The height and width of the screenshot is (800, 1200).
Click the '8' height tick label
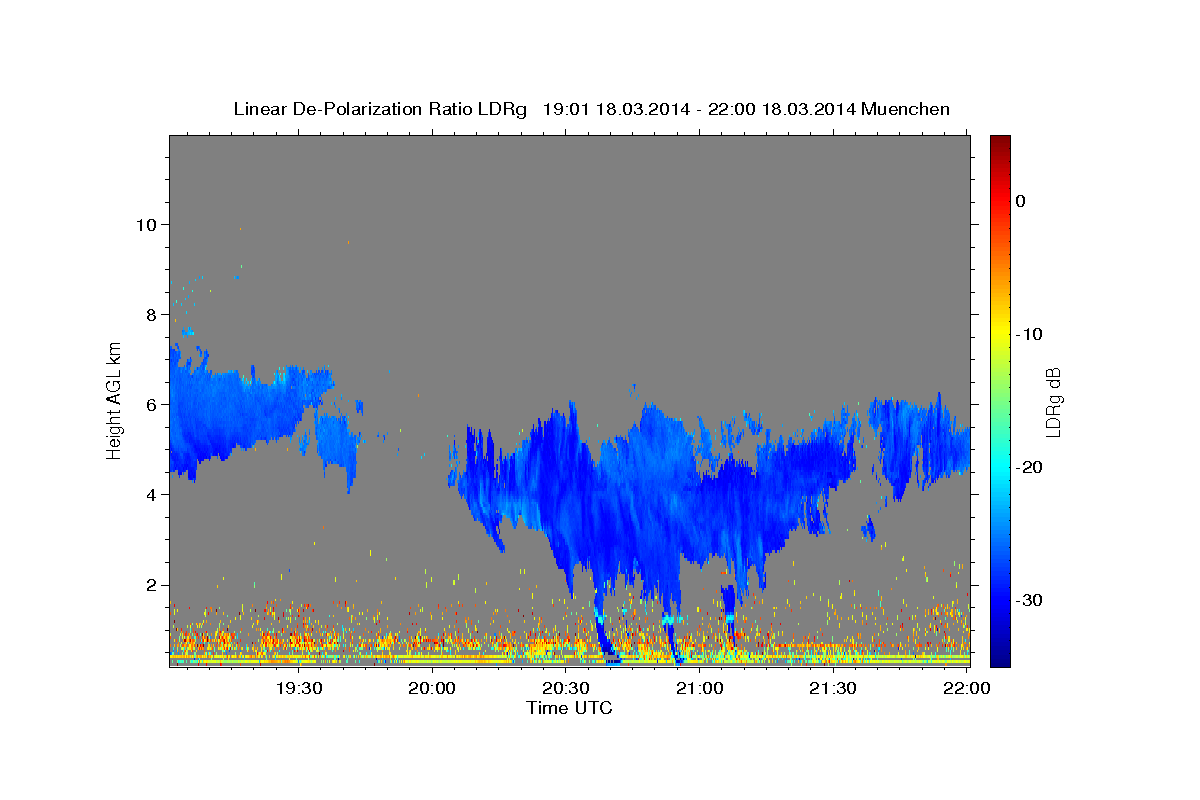point(150,314)
